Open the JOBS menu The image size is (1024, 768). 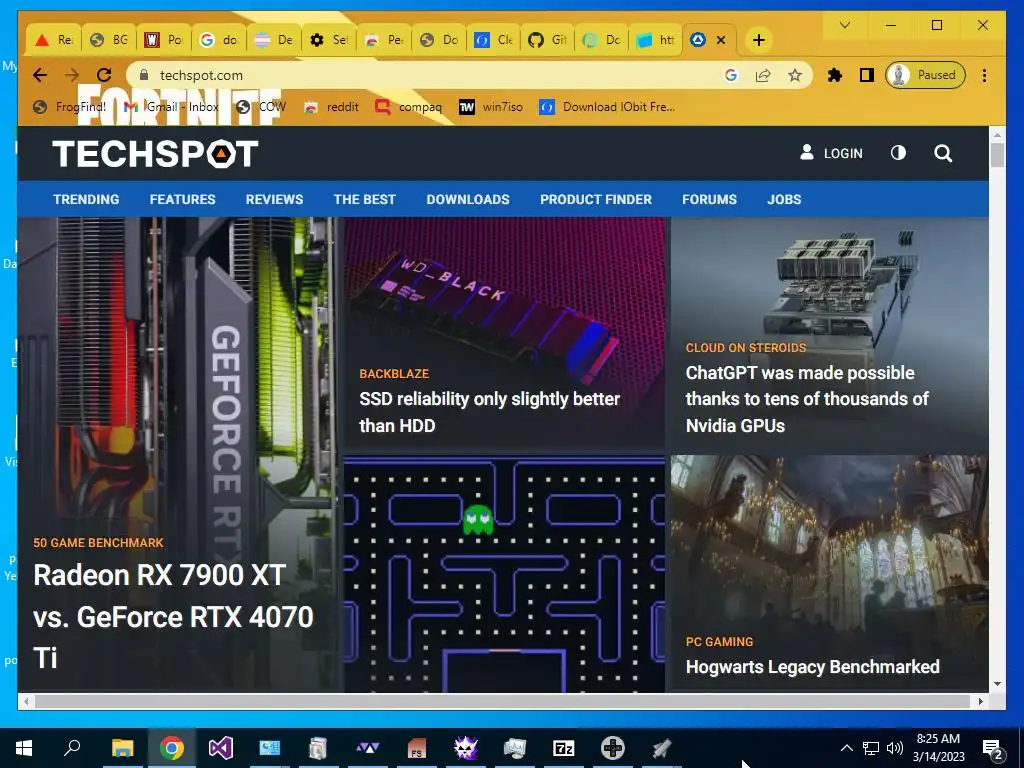click(784, 199)
